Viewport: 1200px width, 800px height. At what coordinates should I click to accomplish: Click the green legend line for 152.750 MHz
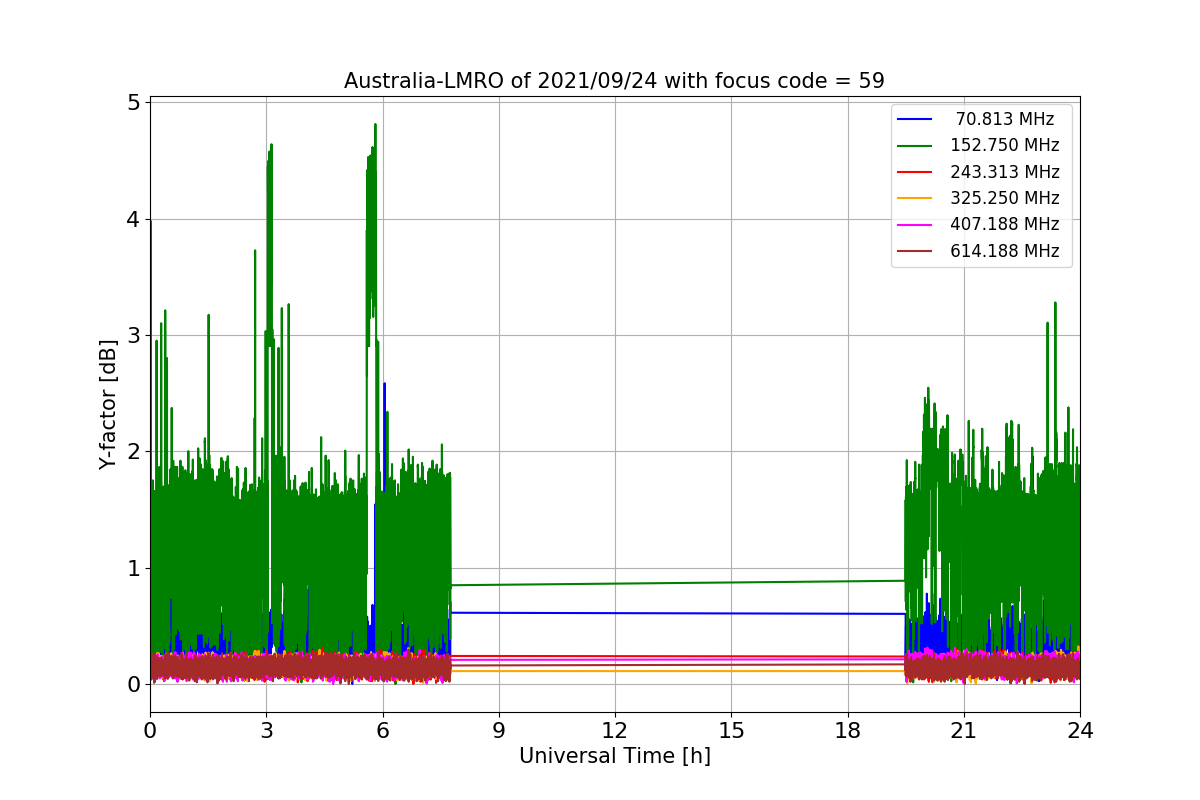click(x=915, y=146)
